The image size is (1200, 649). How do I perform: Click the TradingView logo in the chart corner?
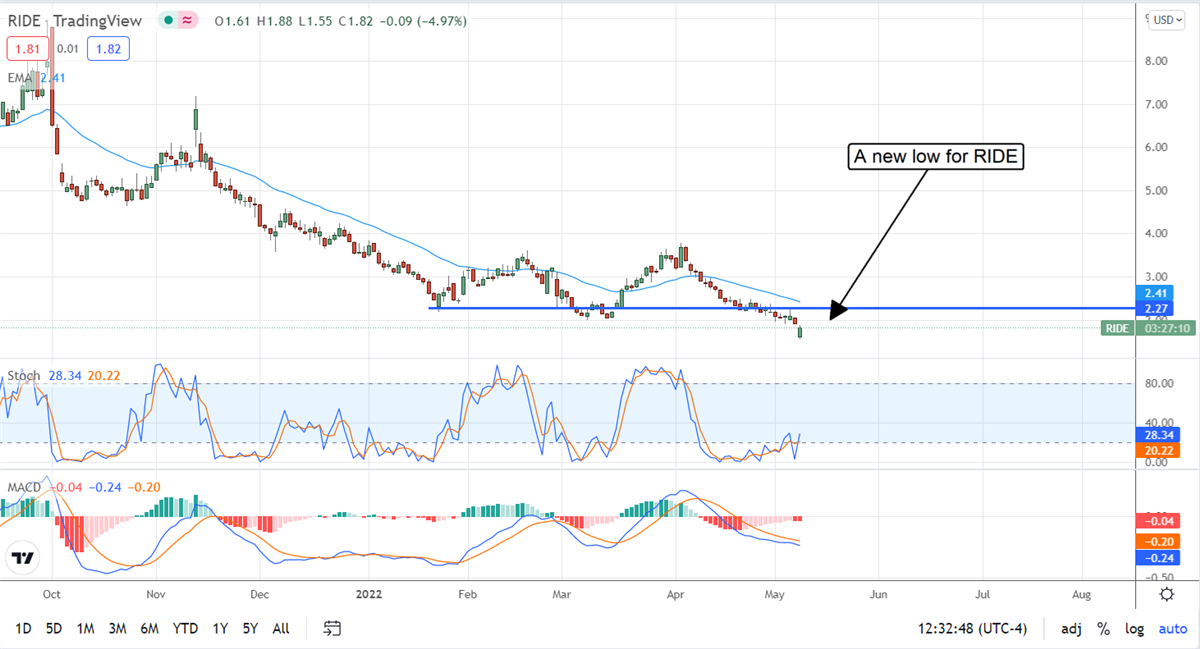pos(23,558)
